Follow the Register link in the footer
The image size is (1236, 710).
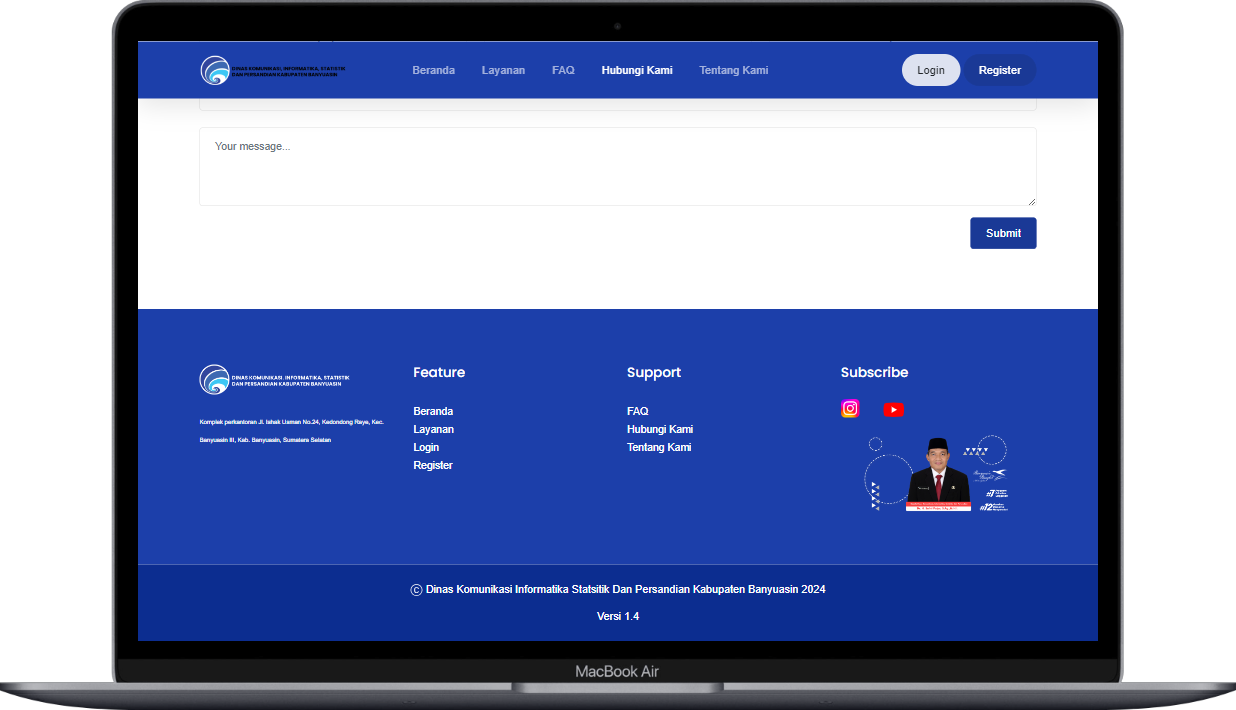tap(433, 465)
